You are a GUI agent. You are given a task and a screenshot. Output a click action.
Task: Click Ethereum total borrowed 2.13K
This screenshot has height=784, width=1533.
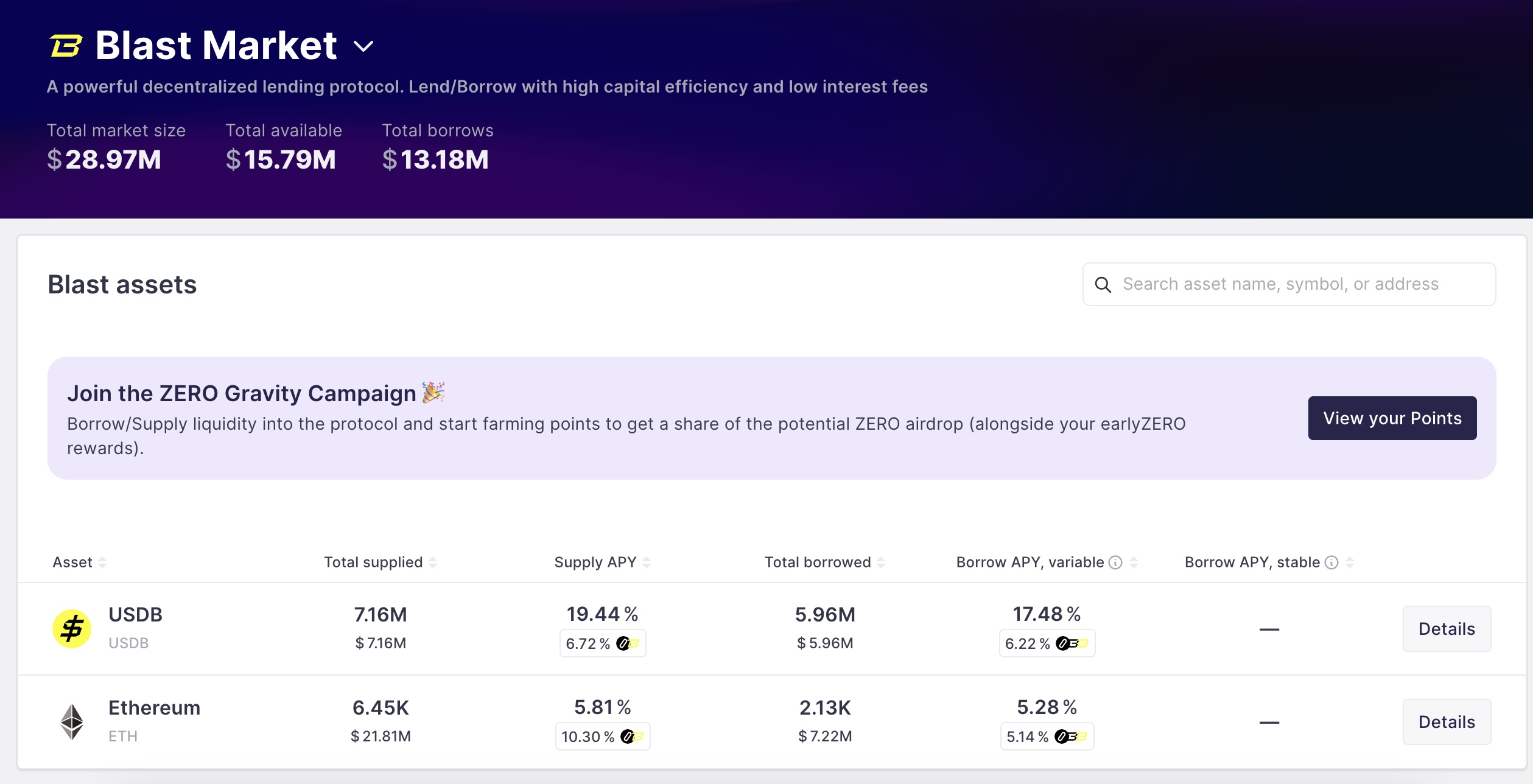point(825,708)
